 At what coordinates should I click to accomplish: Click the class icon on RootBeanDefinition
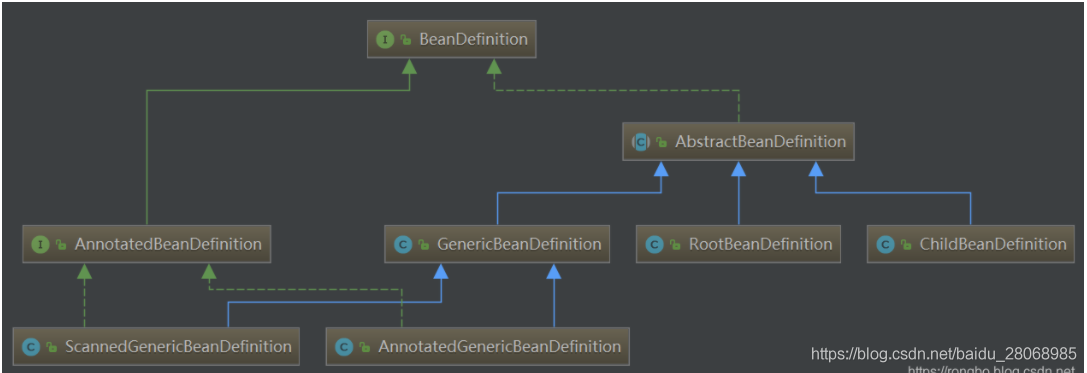654,245
